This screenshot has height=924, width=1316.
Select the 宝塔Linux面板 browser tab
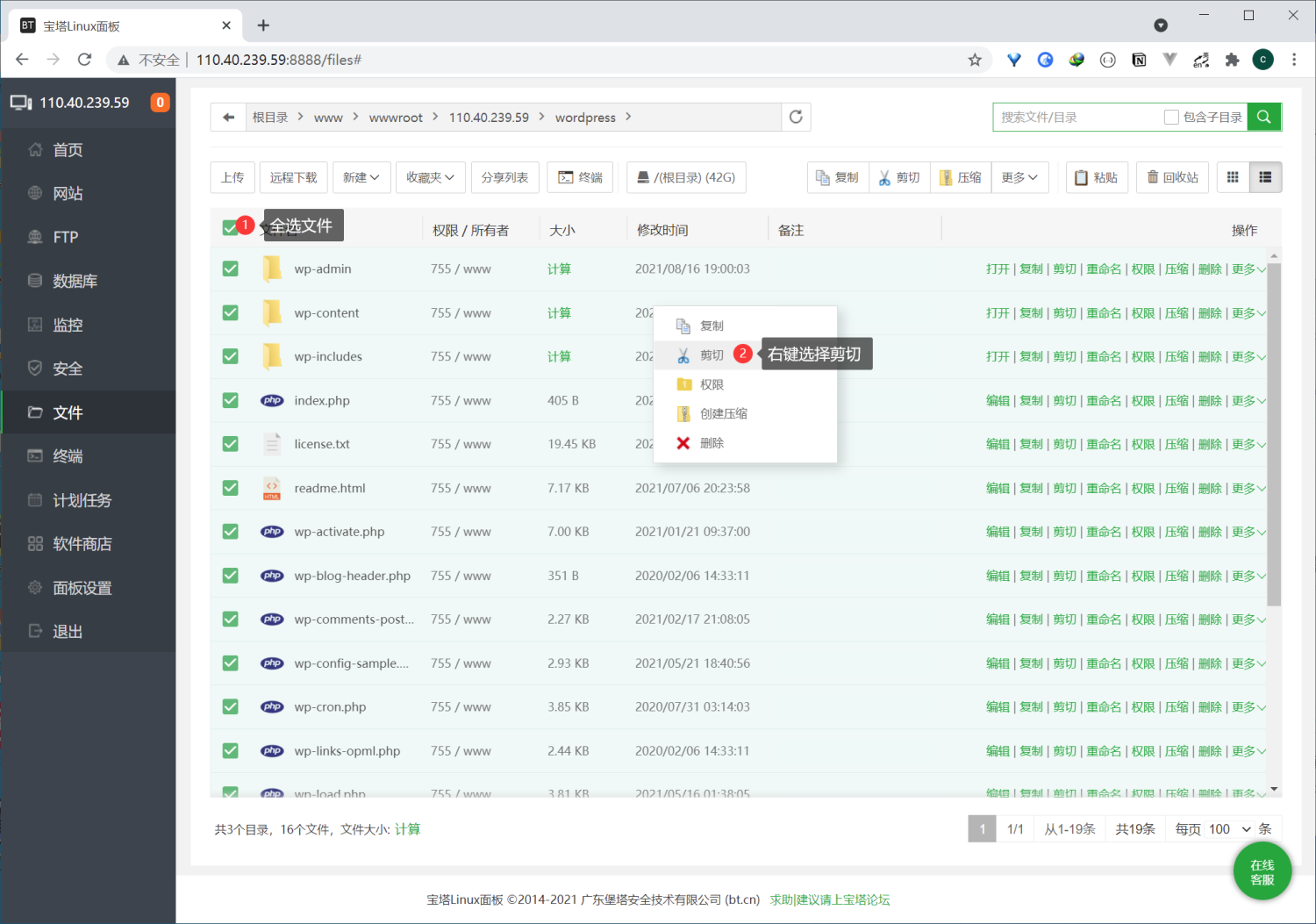125,25
